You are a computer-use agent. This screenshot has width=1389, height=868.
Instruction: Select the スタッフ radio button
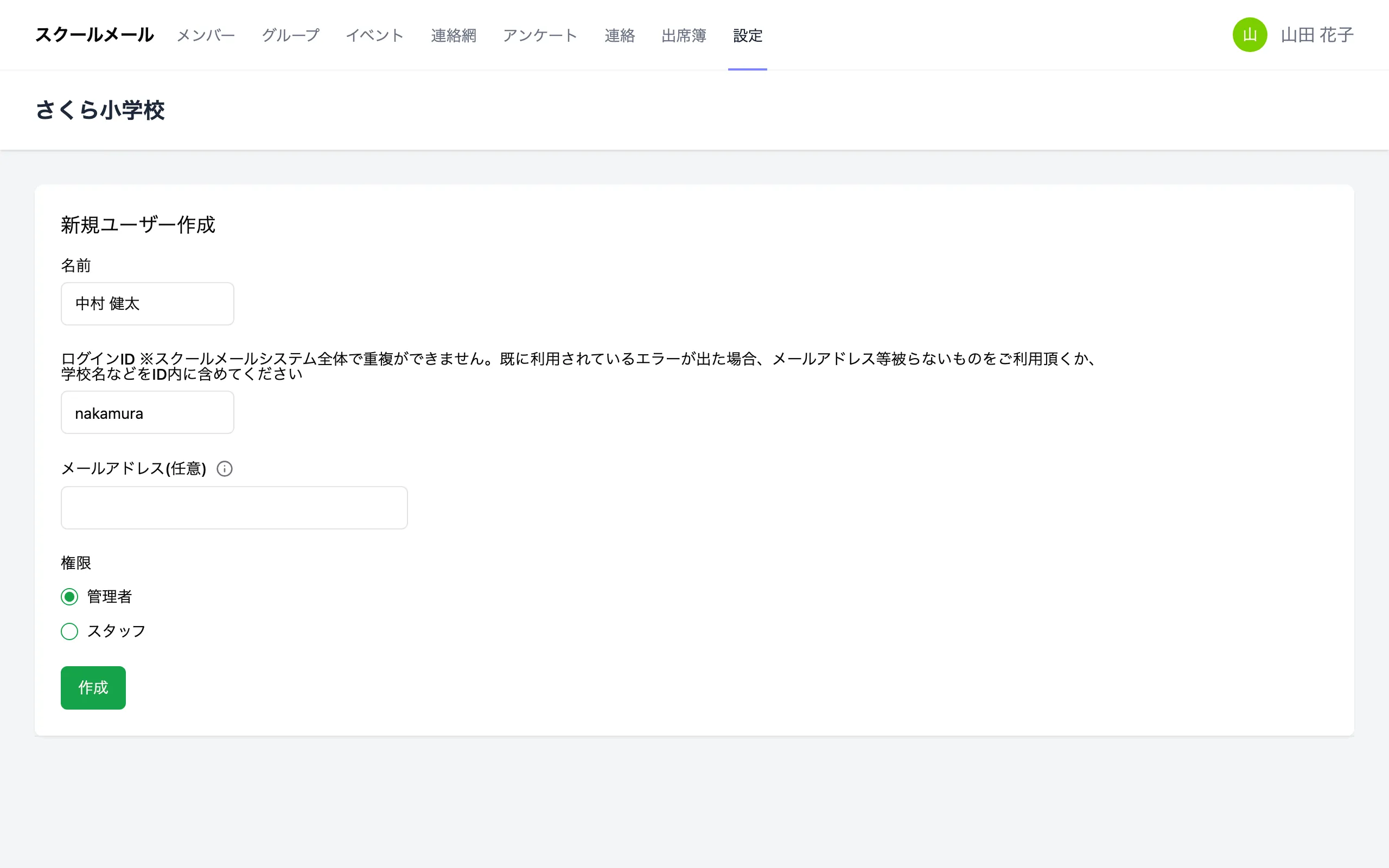(69, 631)
